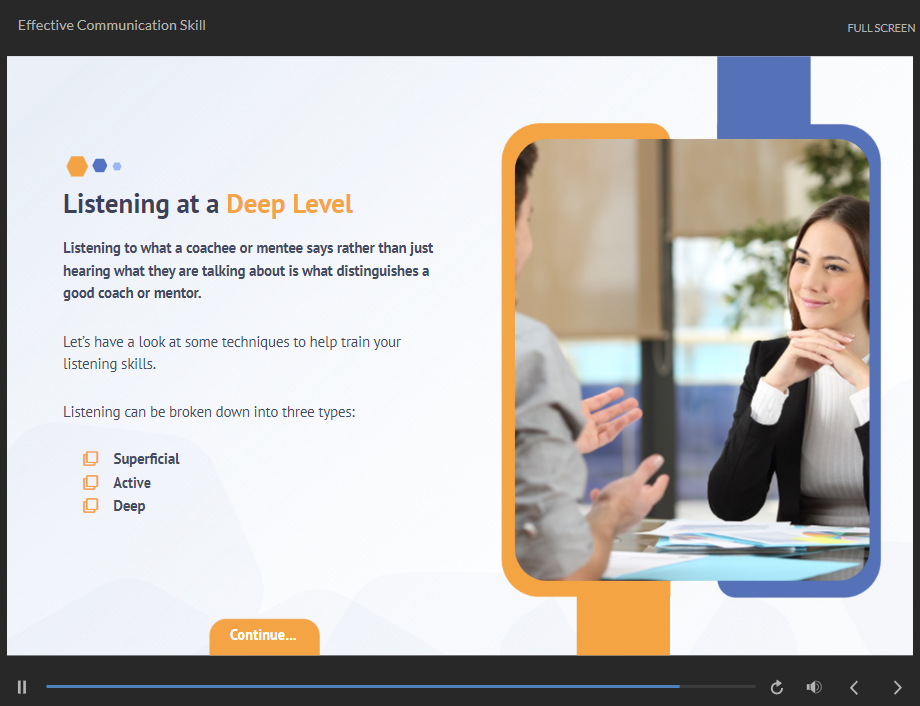The width and height of the screenshot is (920, 706).
Task: Go to the previous slide arrow
Action: 854,687
